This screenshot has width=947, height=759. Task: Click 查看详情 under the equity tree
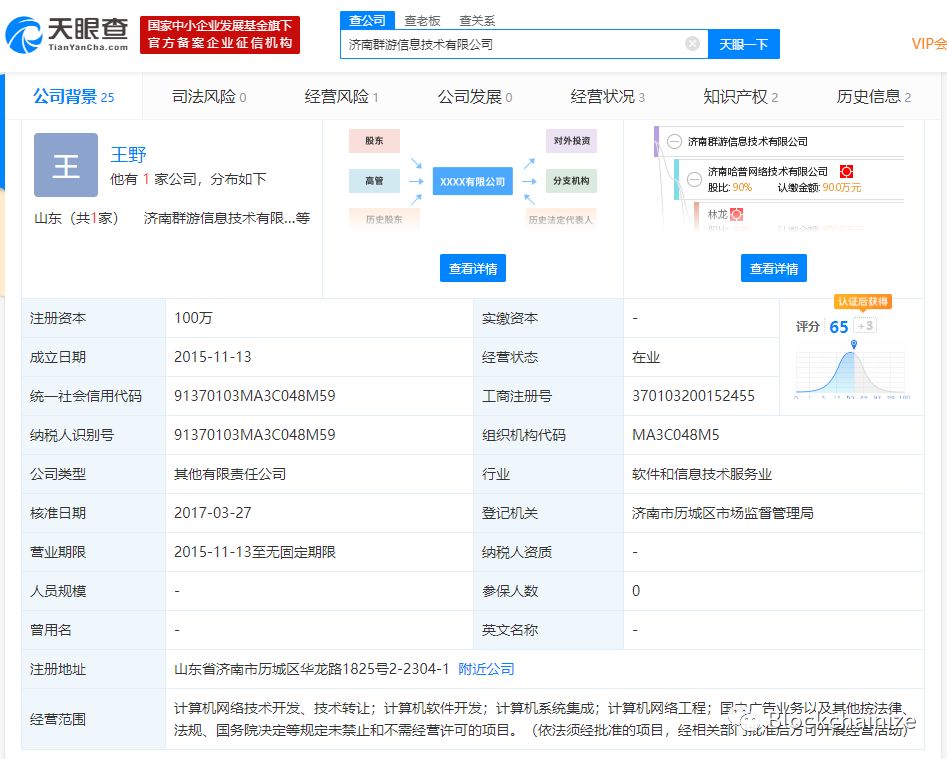[x=774, y=268]
